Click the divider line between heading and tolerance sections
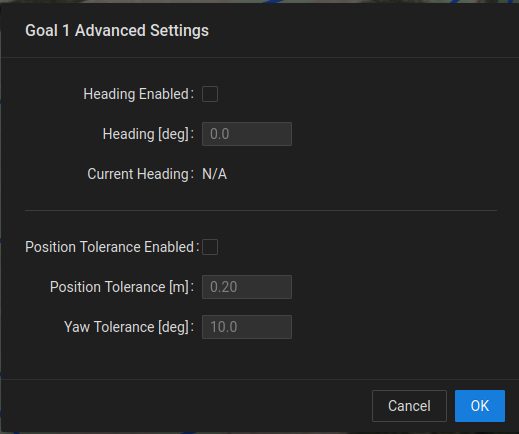519x434 pixels. (261, 211)
